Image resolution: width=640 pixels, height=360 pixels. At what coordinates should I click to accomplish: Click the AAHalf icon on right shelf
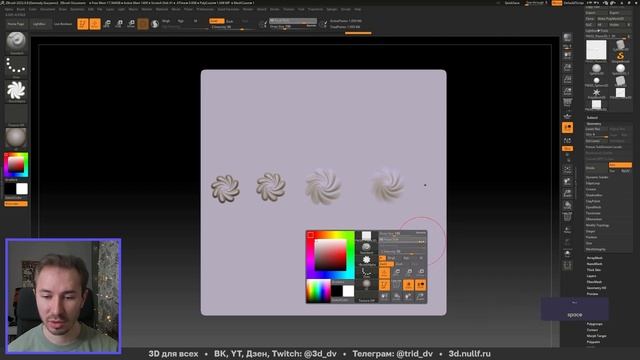tap(567, 91)
